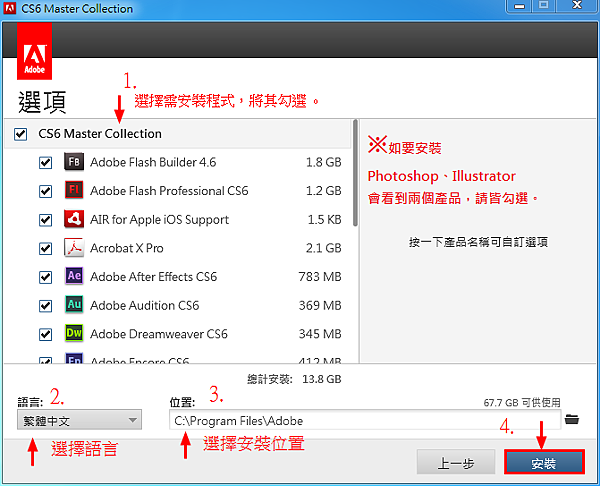Click the 1.8 GB size value
Image resolution: width=600 pixels, height=486 pixels.
[x=323, y=162]
